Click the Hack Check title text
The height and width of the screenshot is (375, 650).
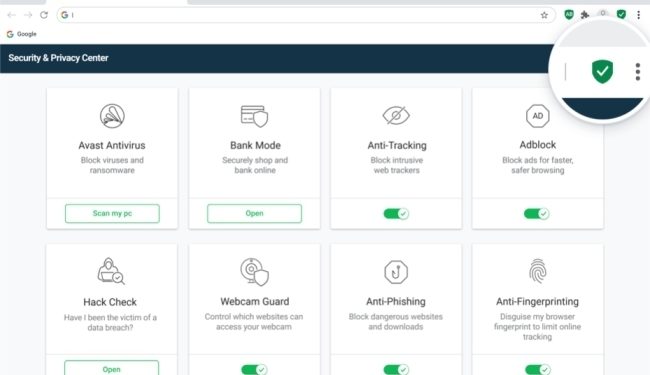point(110,302)
